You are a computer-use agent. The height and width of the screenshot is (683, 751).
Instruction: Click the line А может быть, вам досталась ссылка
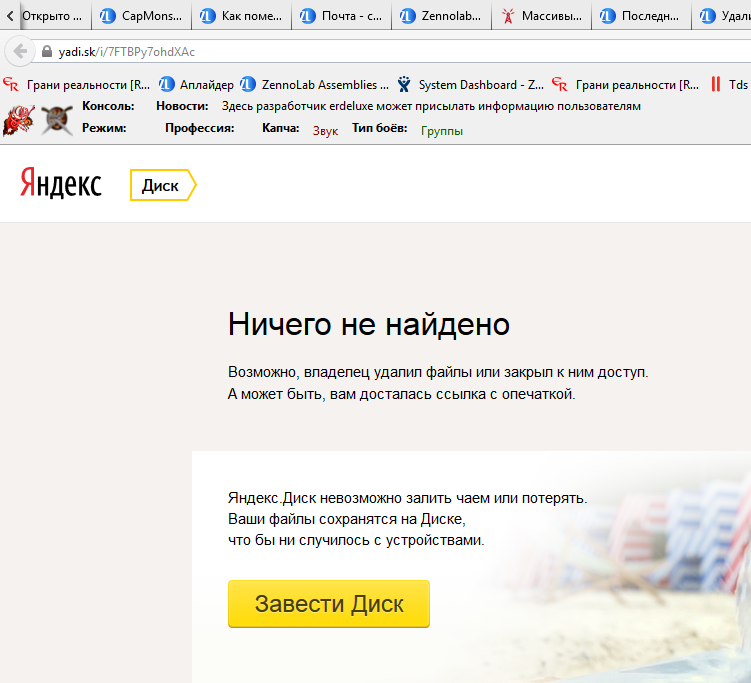pyautogui.click(x=401, y=394)
